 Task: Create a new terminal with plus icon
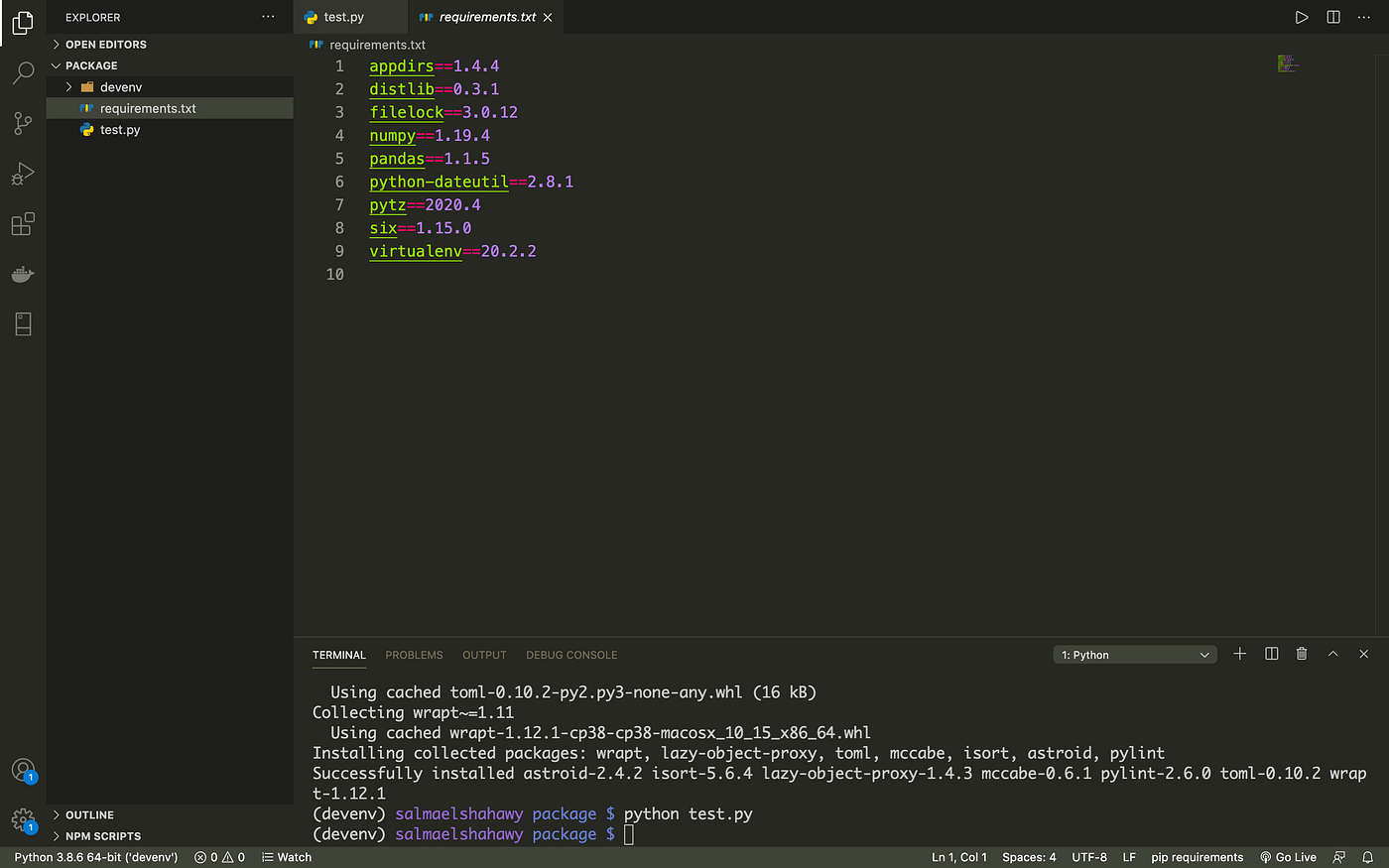tap(1239, 654)
